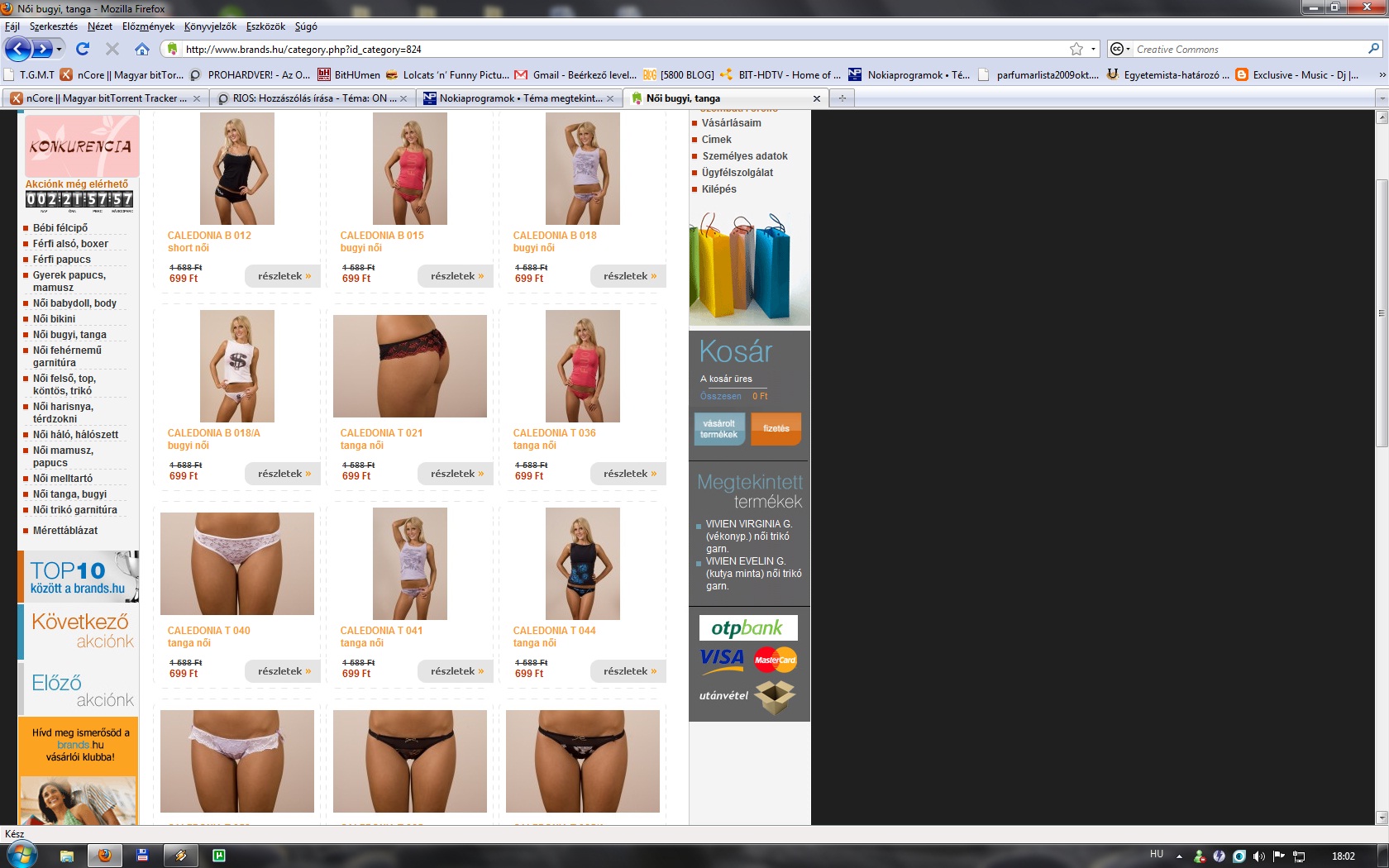1389x868 pixels.
Task: Open the Eszközök menu
Action: (265, 26)
